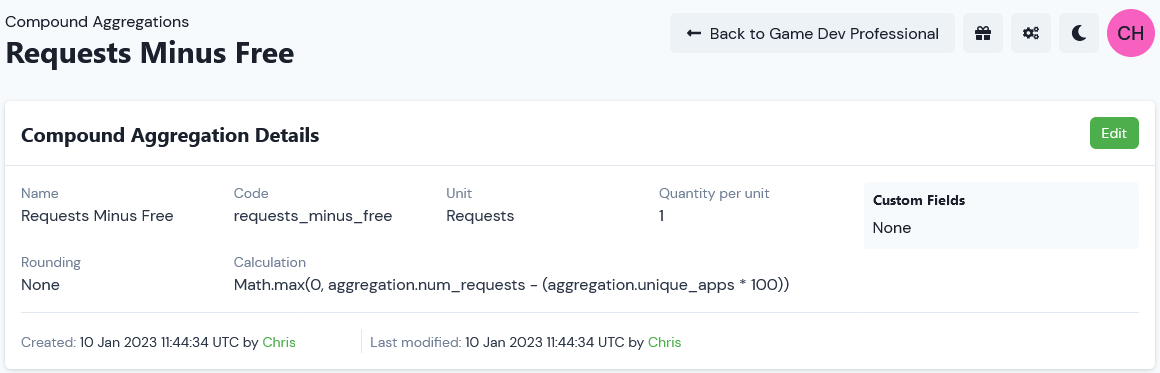Open the CH user avatar menu

click(1130, 33)
